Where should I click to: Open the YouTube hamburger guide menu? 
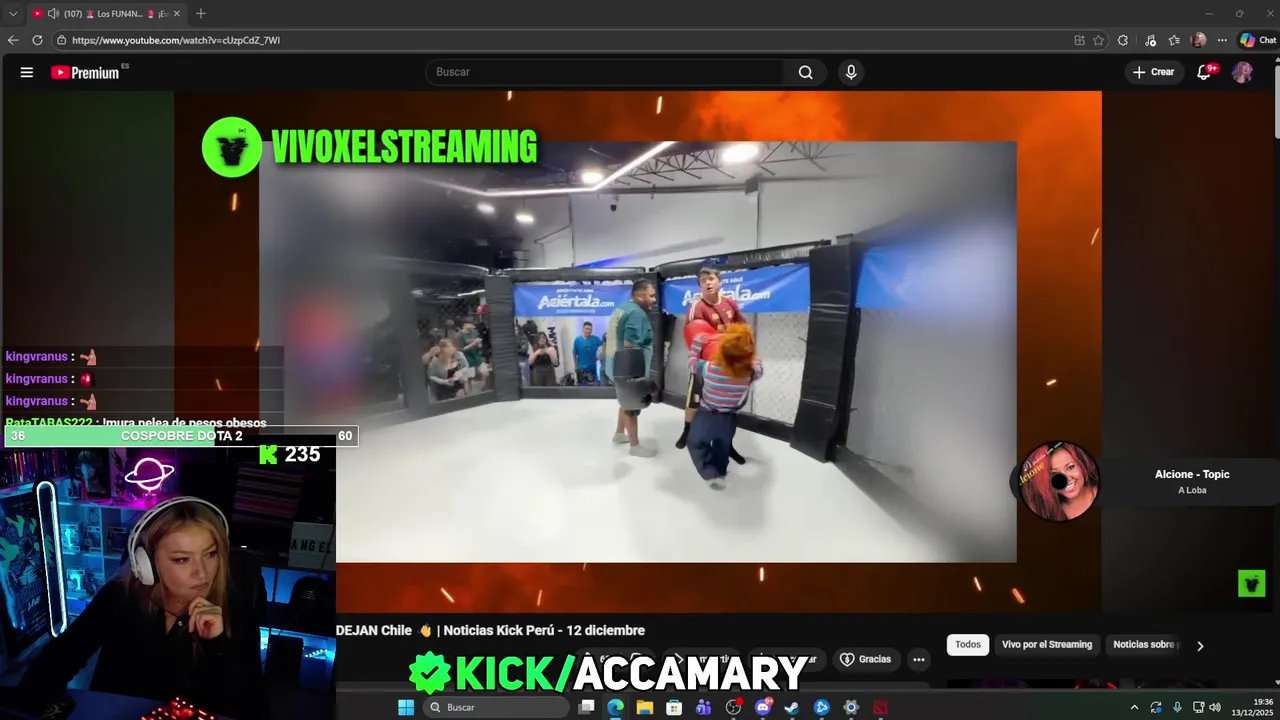click(x=27, y=72)
